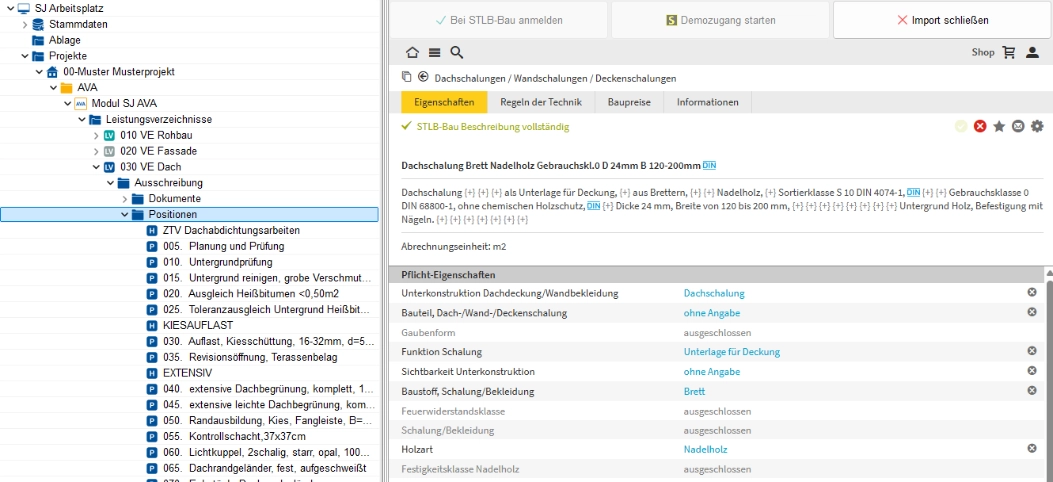Viewport: 1053px width, 482px height.
Task: Click the Dachschalung property value link
Action: point(714,293)
